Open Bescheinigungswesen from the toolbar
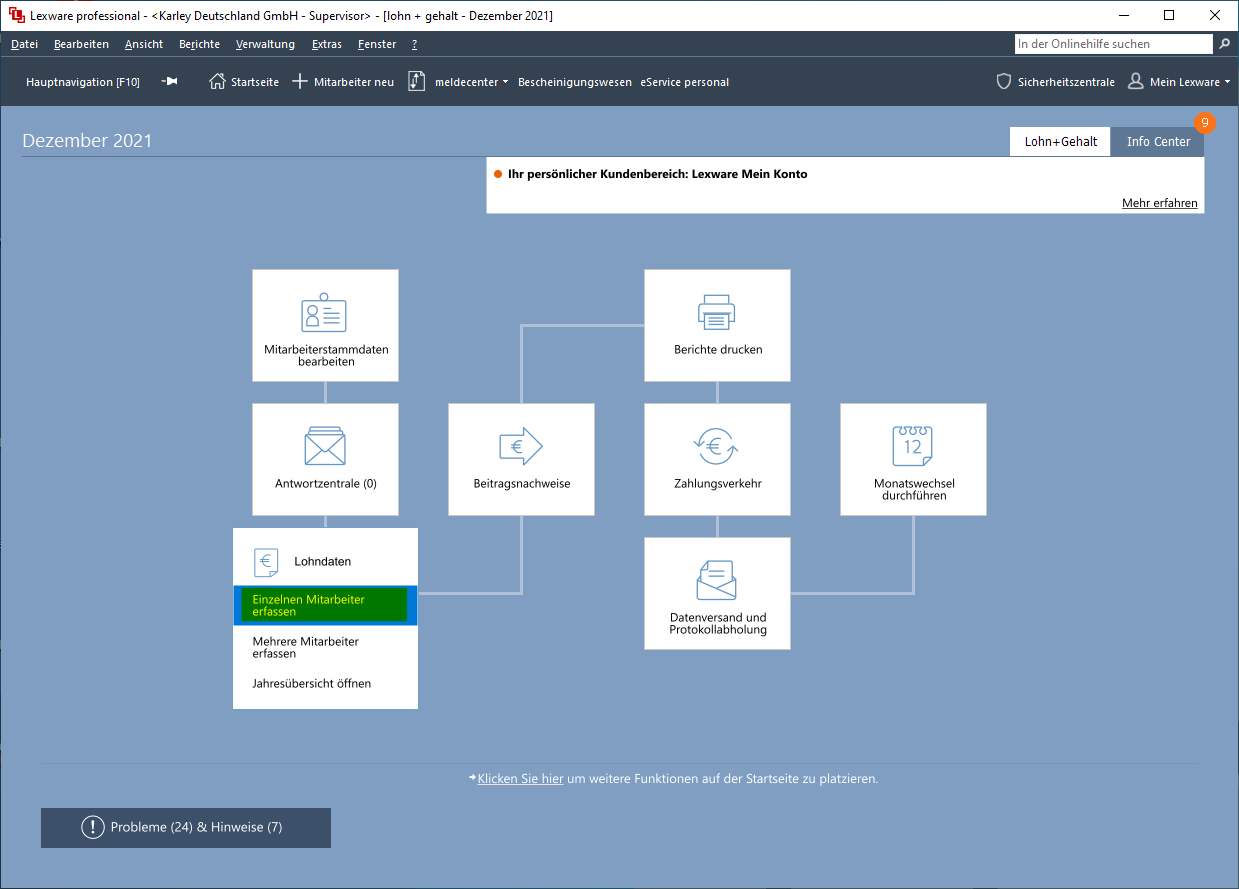 pos(575,82)
